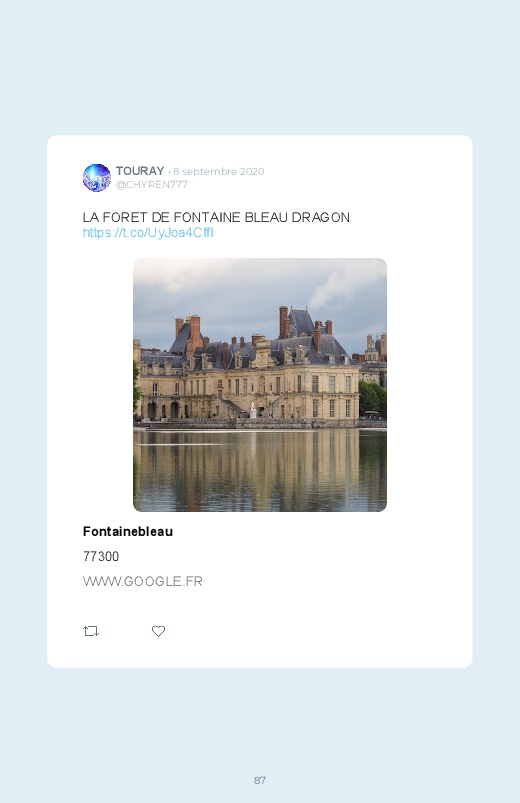
Task: Click the green trees at the photo's right edge
Action: coord(372,398)
